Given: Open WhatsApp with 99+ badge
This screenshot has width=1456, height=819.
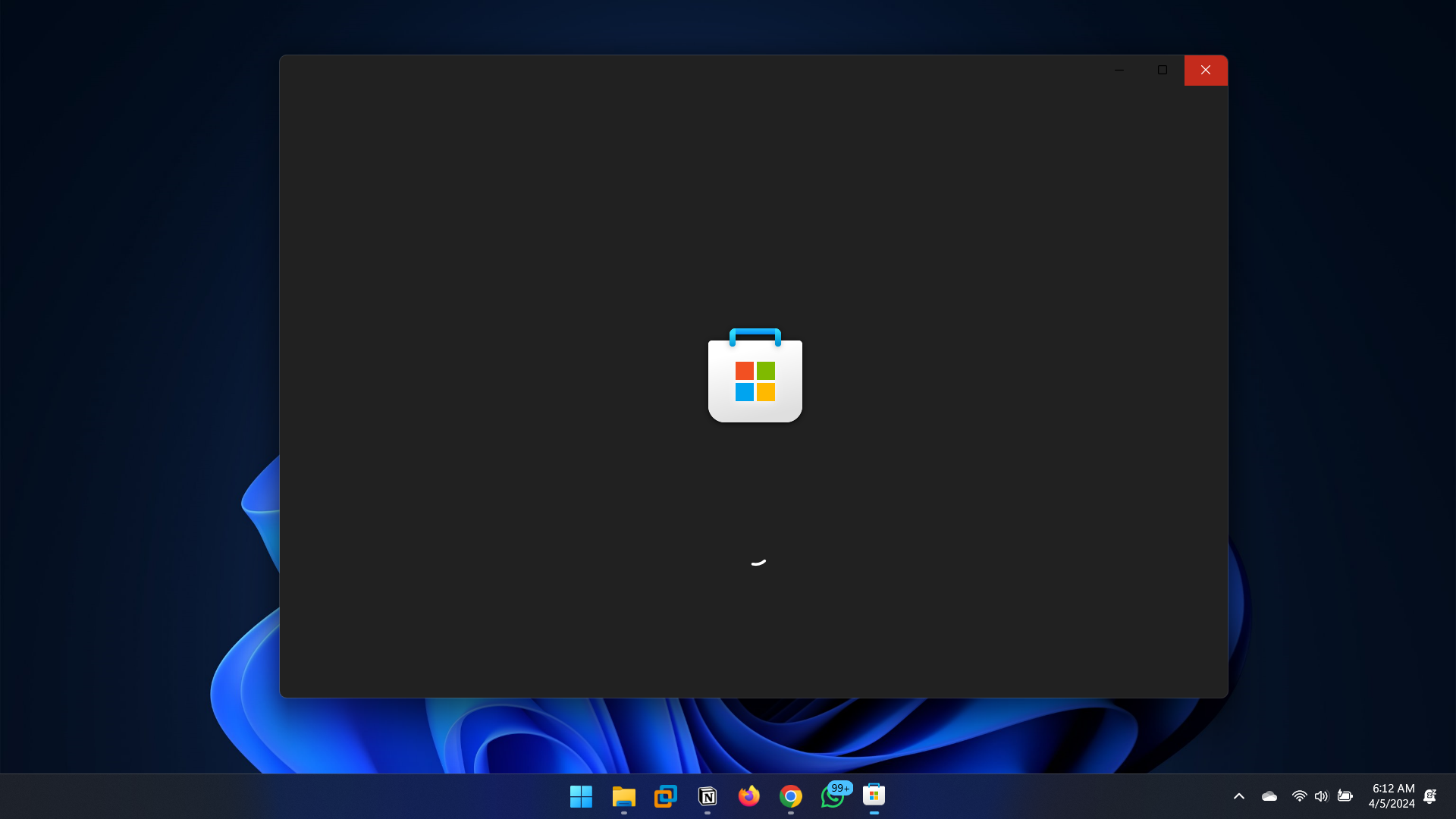Looking at the screenshot, I should tap(833, 796).
